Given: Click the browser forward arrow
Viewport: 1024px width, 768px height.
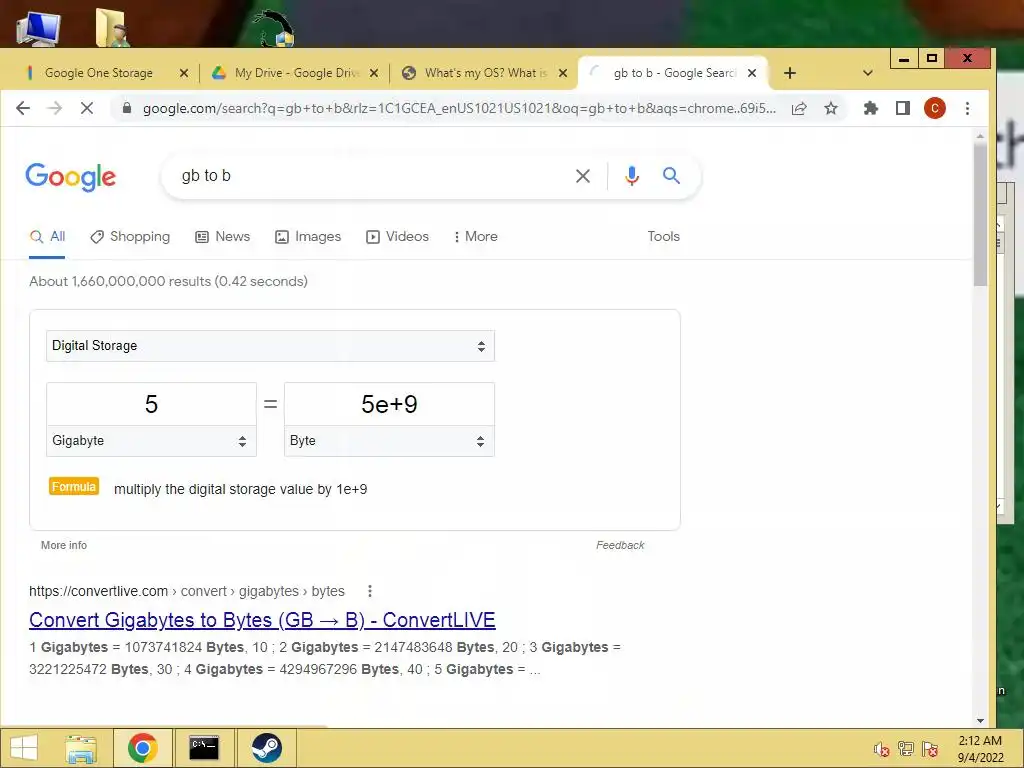Looking at the screenshot, I should pos(55,108).
